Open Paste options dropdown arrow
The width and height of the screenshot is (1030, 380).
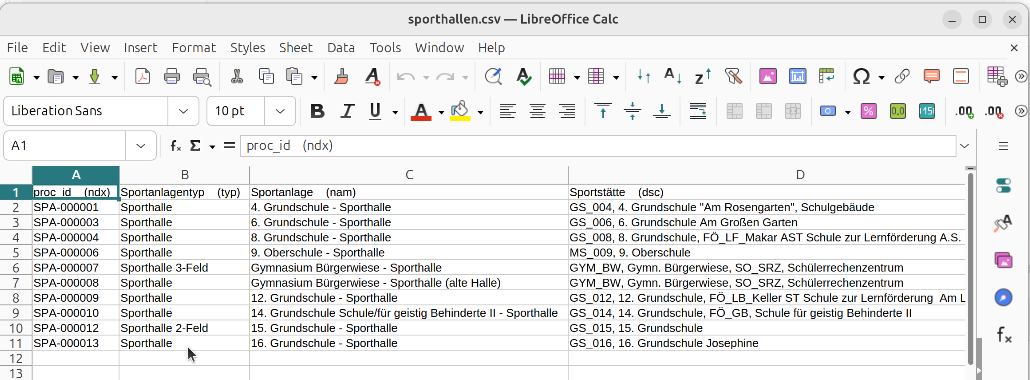(314, 78)
